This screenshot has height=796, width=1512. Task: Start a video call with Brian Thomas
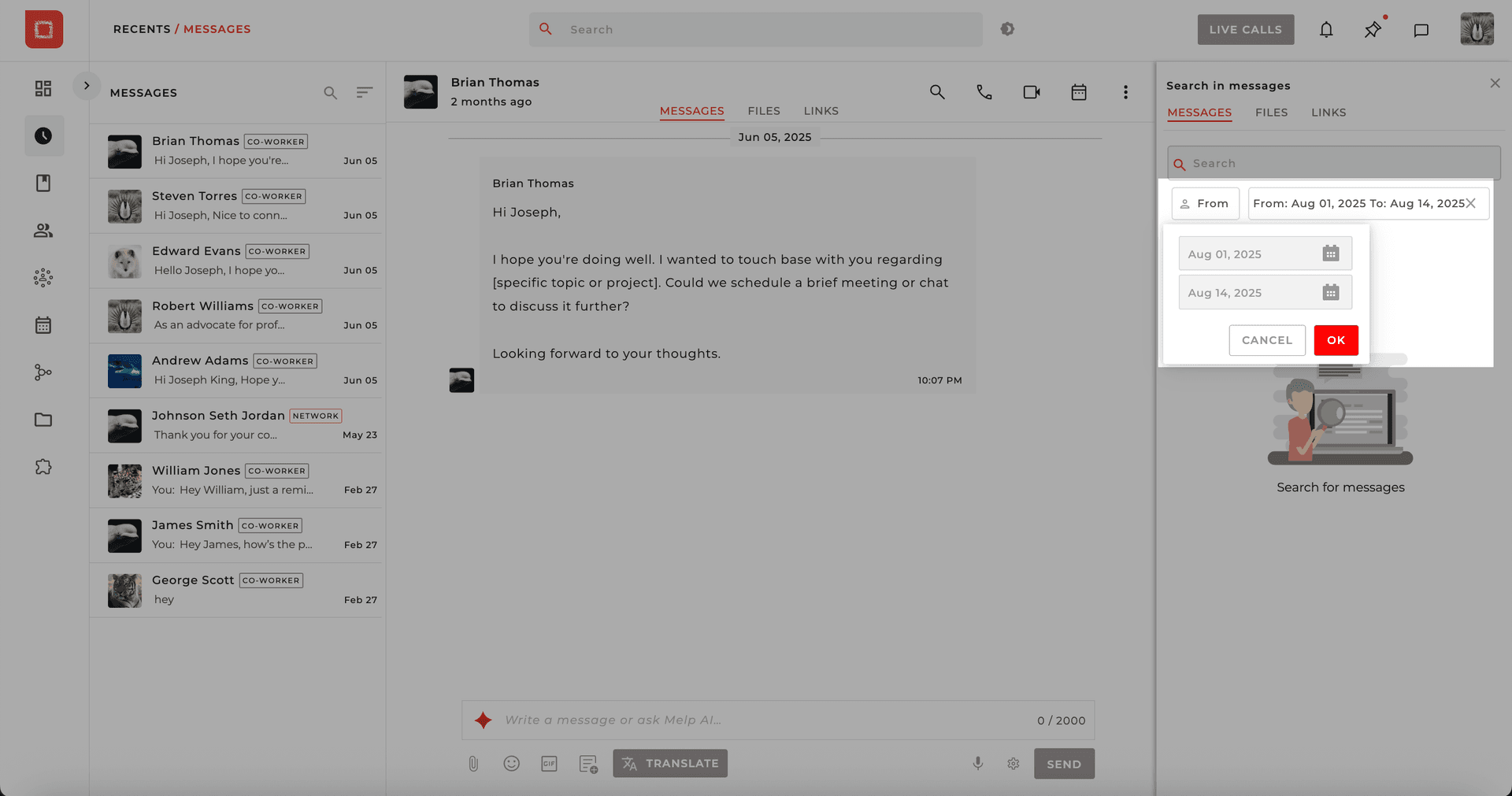click(x=1032, y=91)
